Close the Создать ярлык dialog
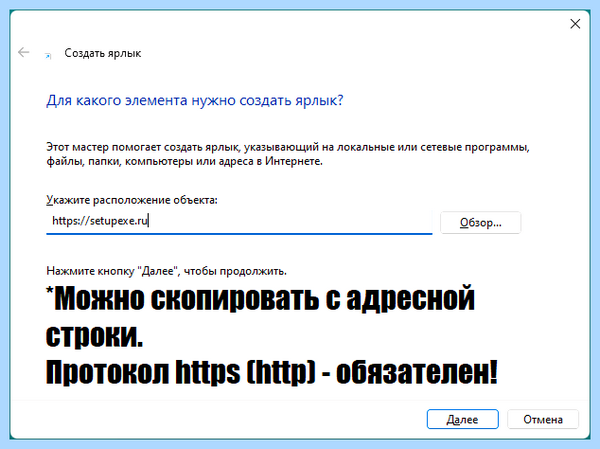 click(x=575, y=24)
